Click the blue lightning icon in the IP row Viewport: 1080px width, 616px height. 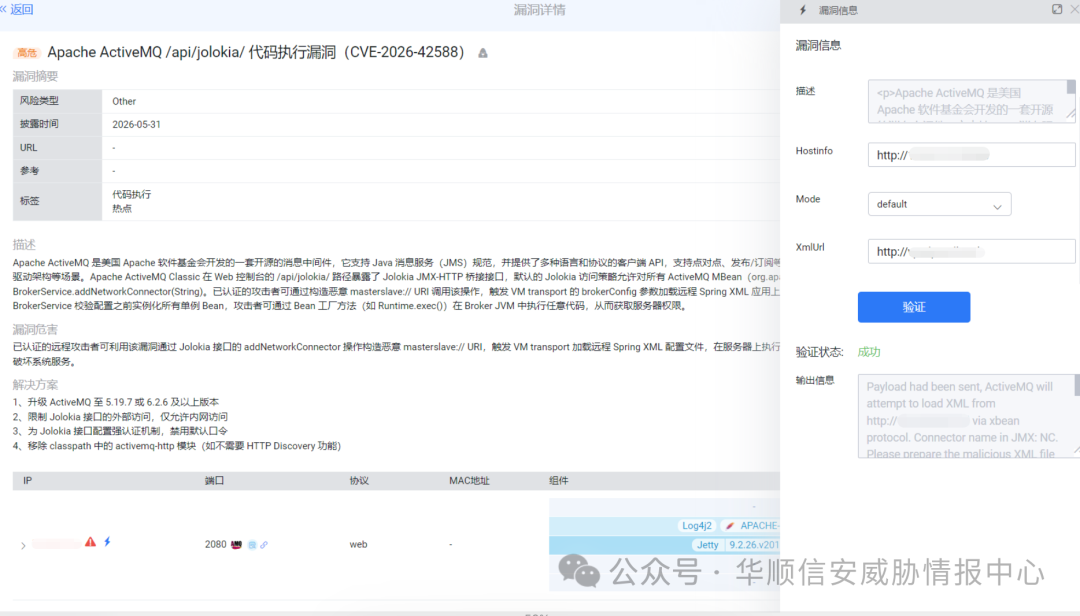coord(107,542)
